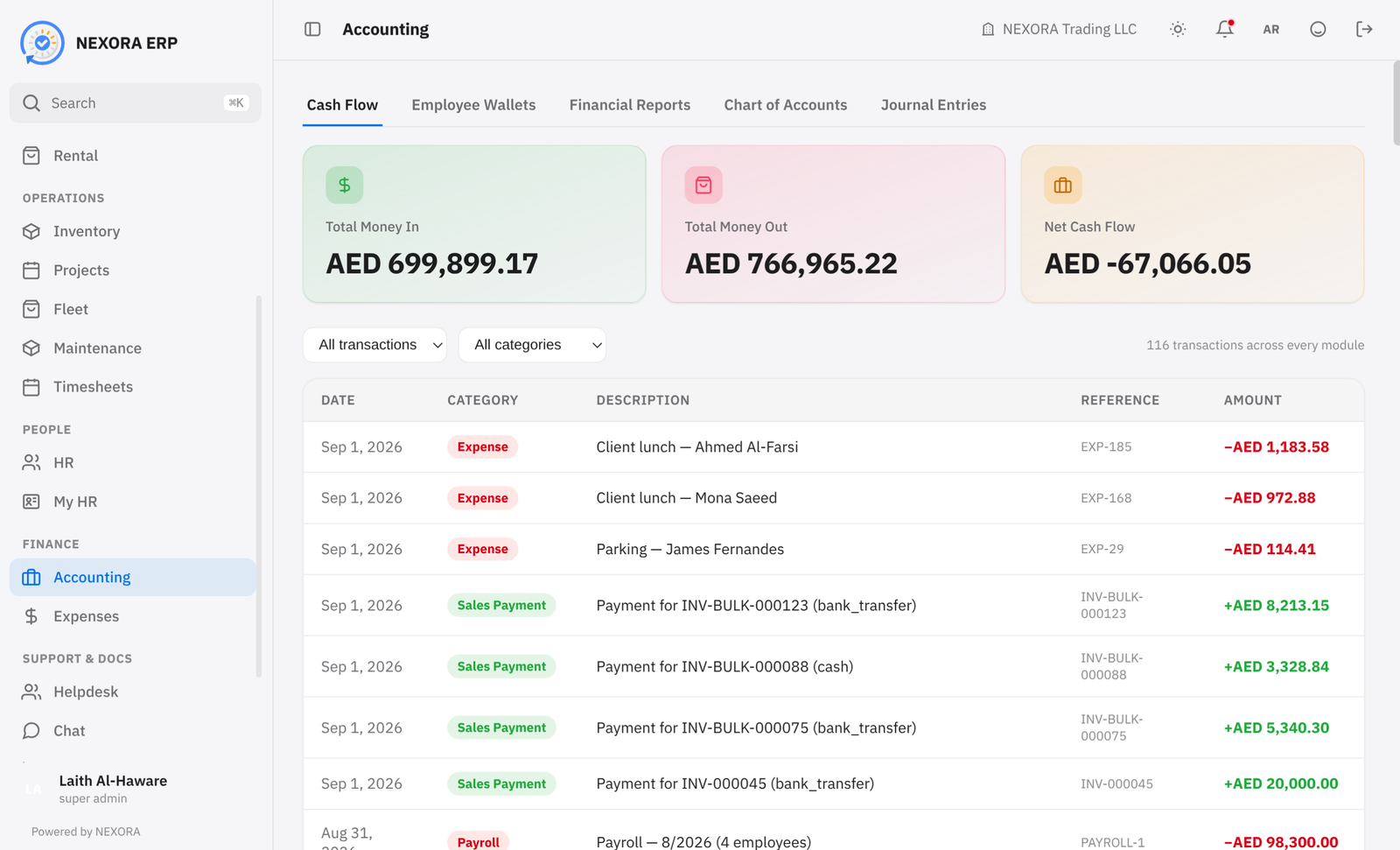Switch to the Employee Wallets tab

(x=473, y=105)
